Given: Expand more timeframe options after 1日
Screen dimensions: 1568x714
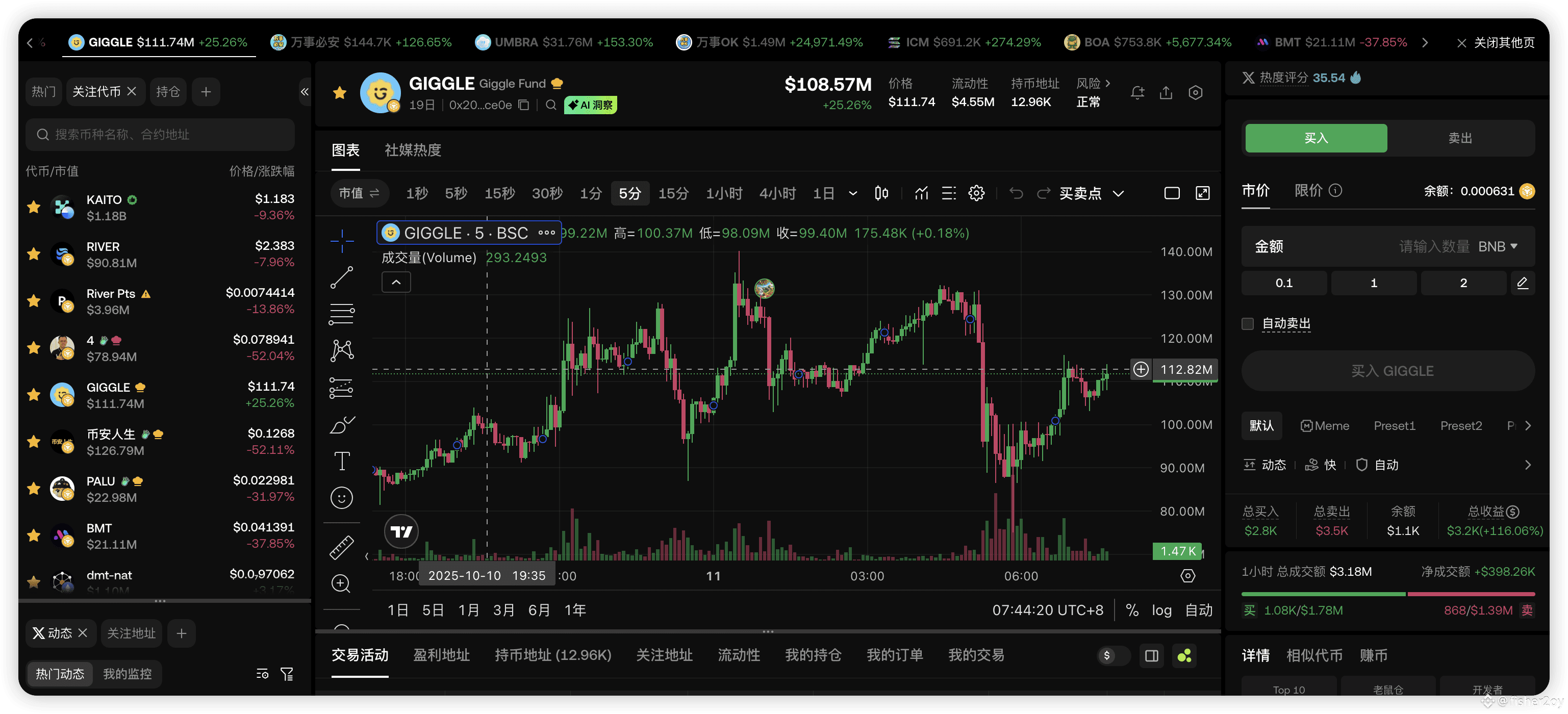Looking at the screenshot, I should coord(853,194).
